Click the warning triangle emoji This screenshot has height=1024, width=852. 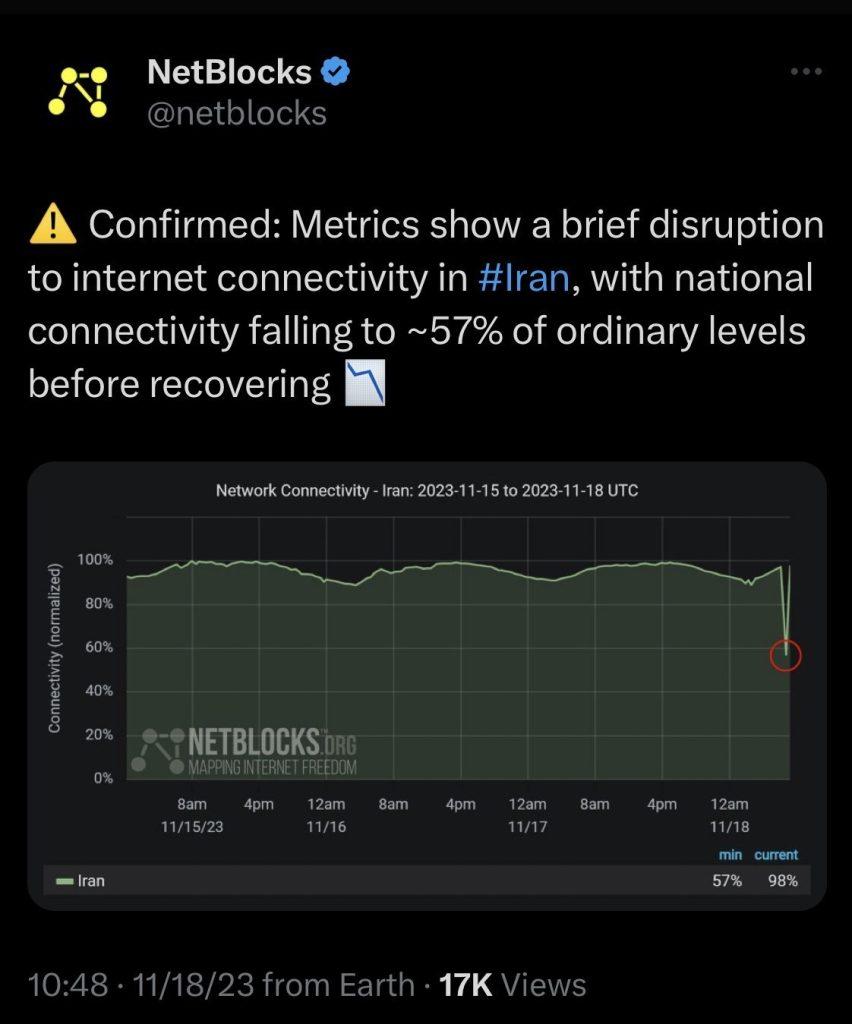(53, 224)
